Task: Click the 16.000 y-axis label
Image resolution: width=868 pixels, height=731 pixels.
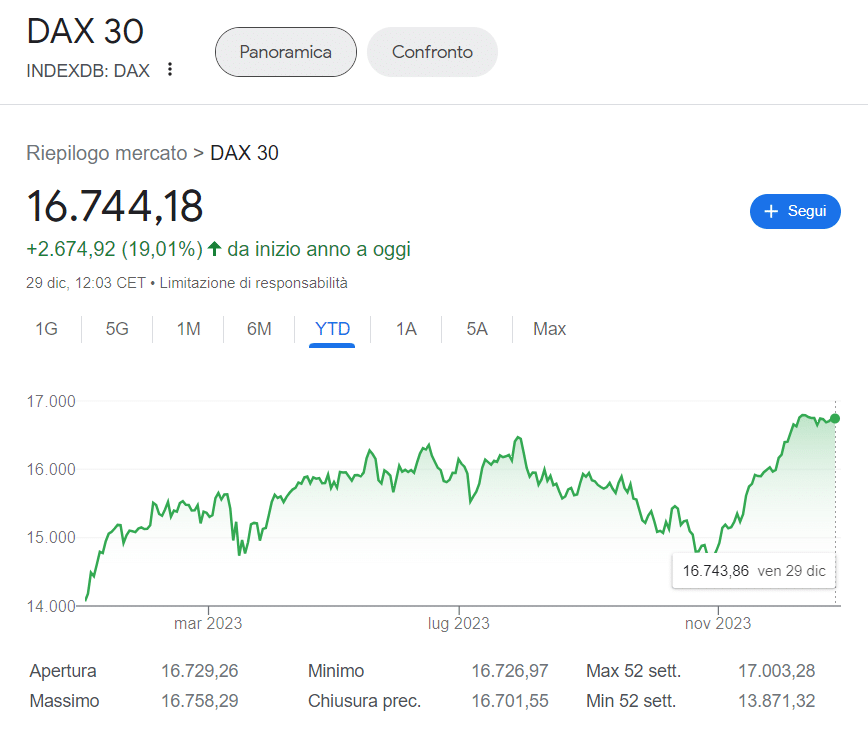Action: pos(51,469)
